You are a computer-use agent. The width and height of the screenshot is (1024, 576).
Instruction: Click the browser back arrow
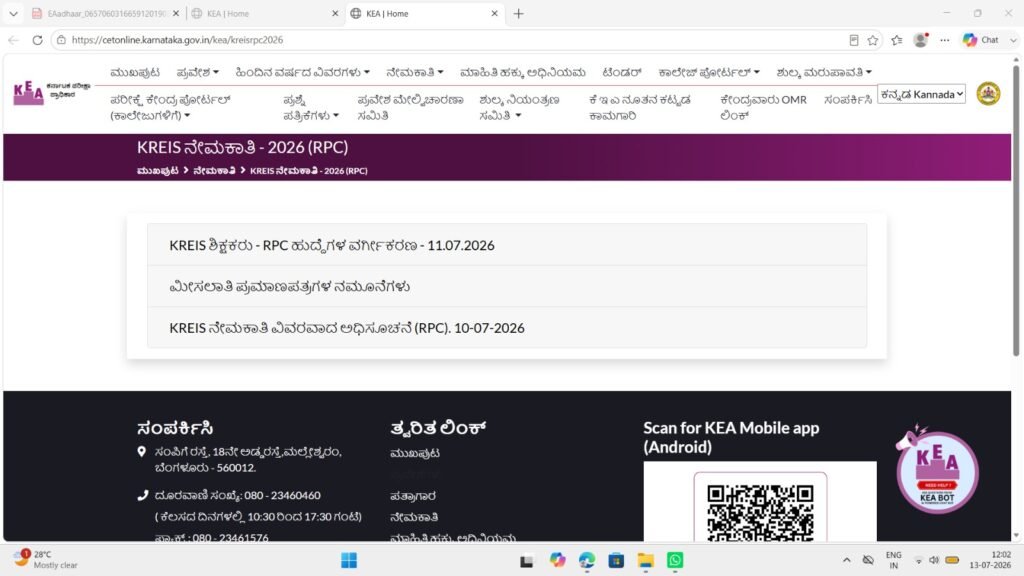14,40
